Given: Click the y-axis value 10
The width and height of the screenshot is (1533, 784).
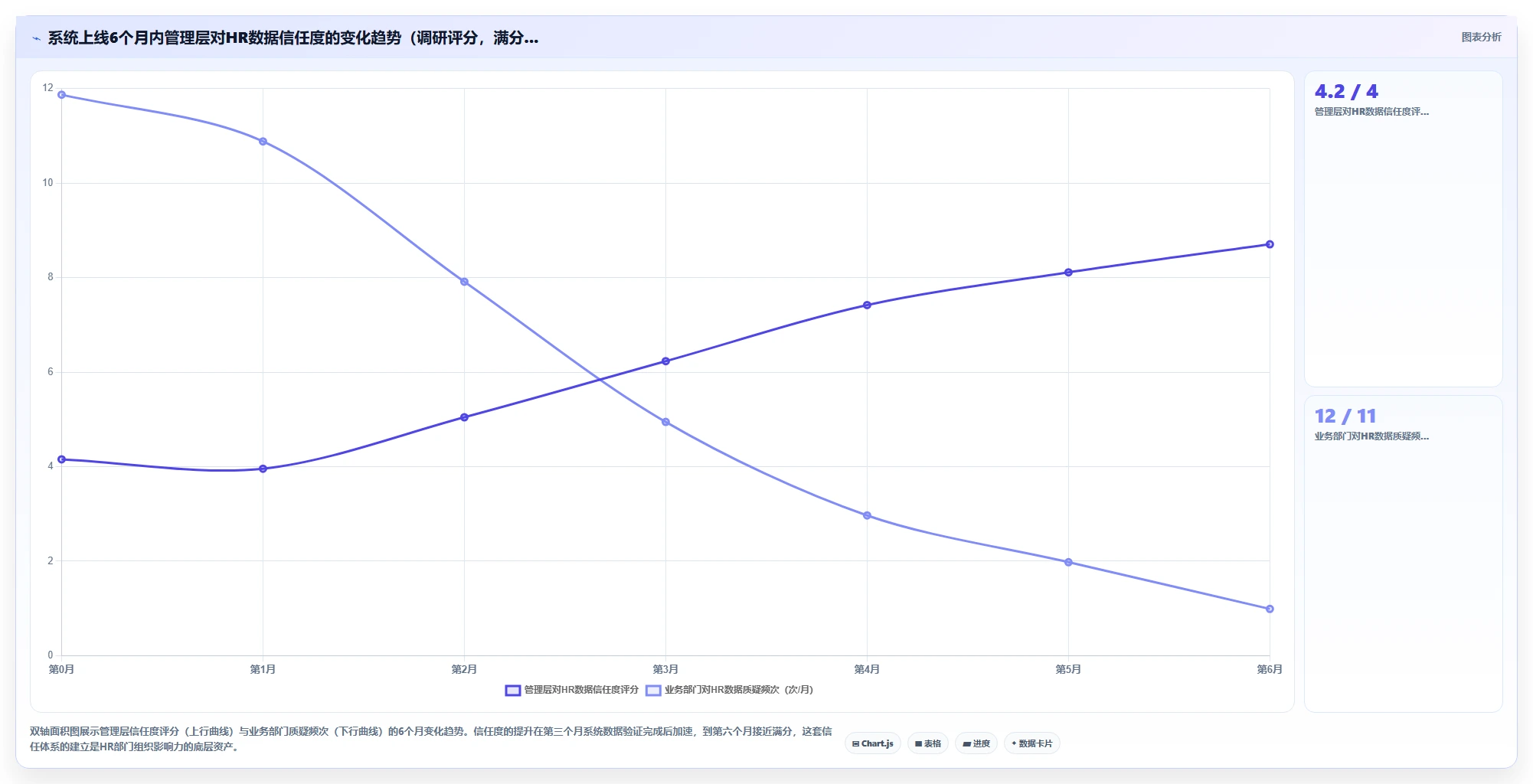Looking at the screenshot, I should click(x=48, y=182).
